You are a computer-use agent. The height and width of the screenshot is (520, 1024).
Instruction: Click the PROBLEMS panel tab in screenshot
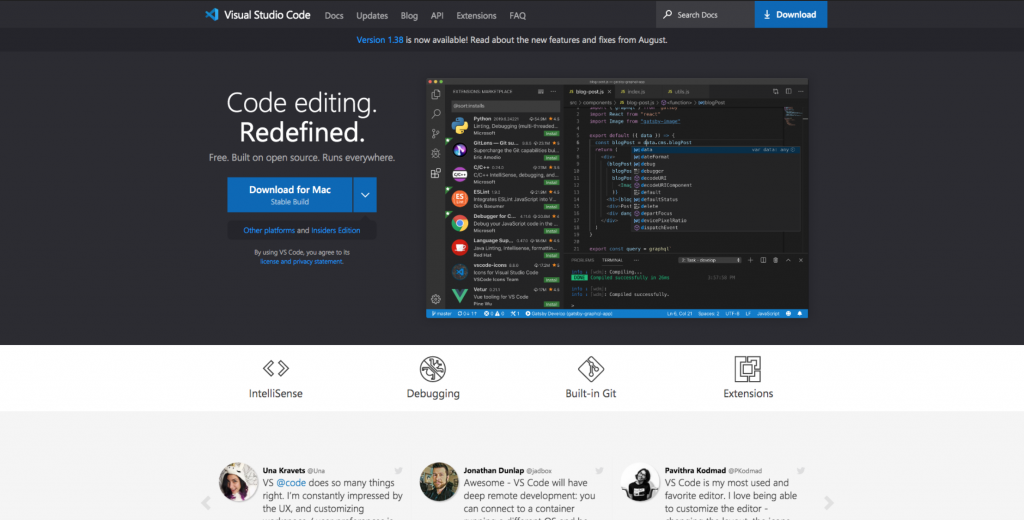[x=583, y=260]
